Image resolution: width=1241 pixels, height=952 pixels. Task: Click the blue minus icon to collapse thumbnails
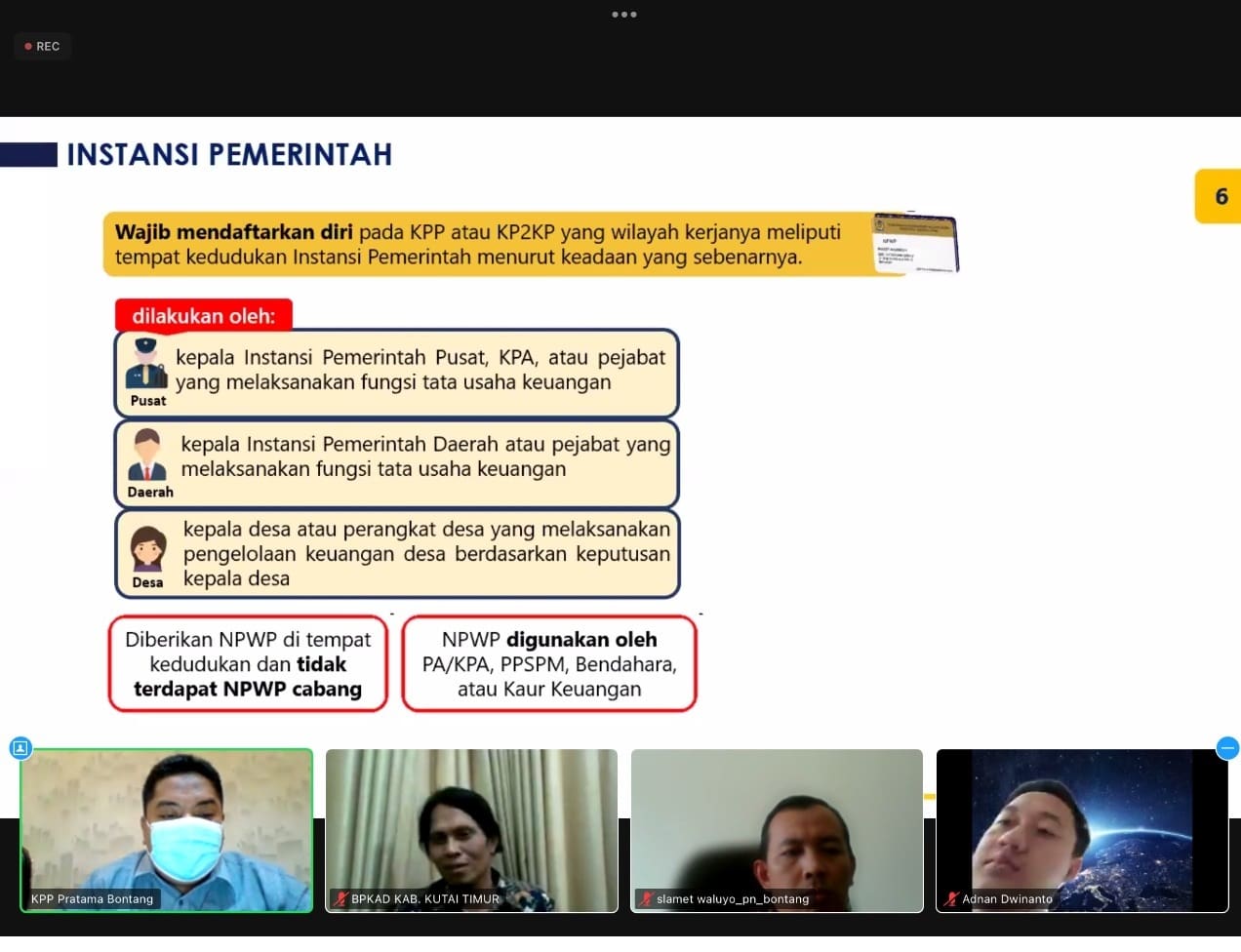point(1227,748)
